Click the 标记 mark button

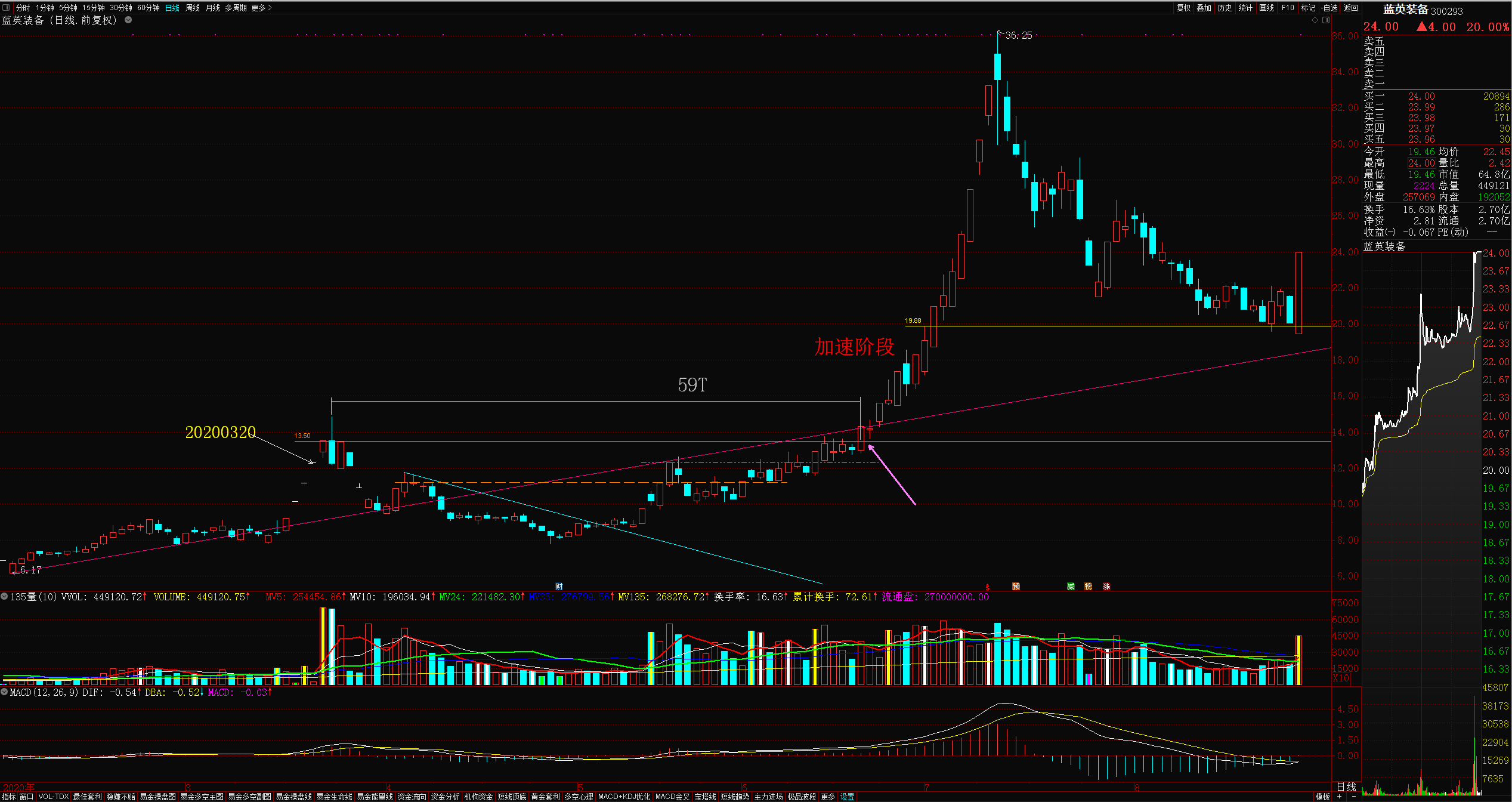click(1308, 8)
